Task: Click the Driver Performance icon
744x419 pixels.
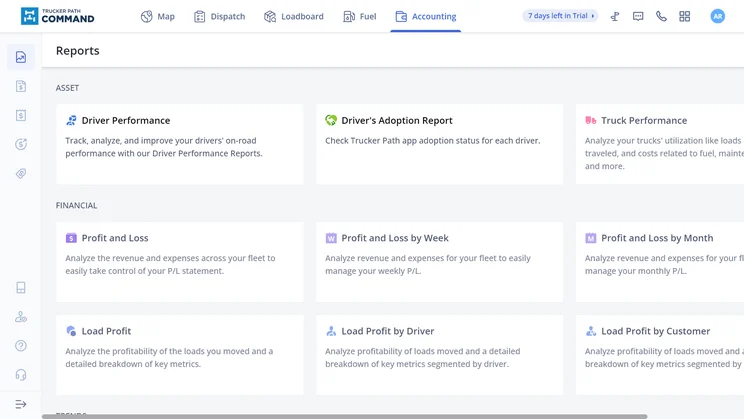Action: pos(71,121)
